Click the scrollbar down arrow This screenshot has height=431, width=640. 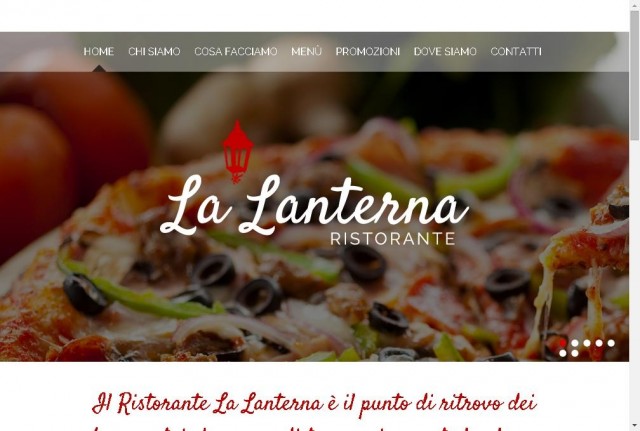pos(635,426)
